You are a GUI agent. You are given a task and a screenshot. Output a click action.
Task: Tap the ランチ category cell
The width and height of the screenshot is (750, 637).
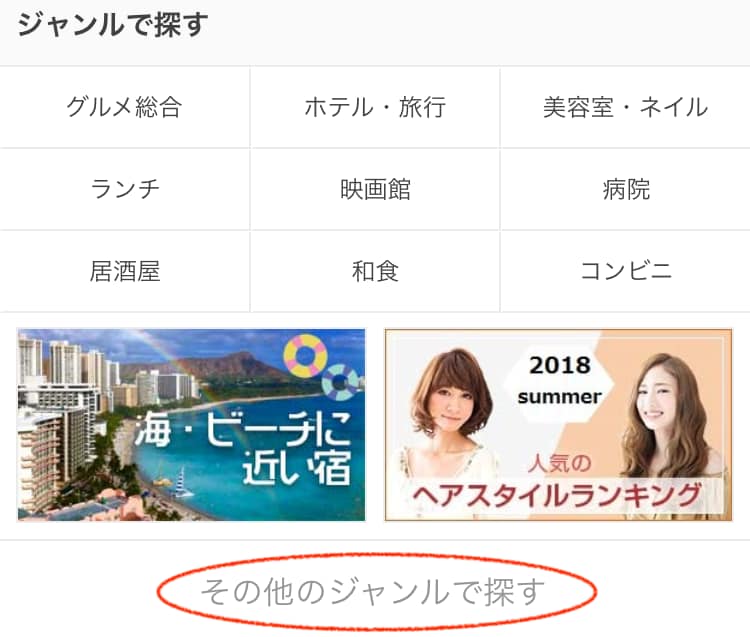[x=124, y=189]
